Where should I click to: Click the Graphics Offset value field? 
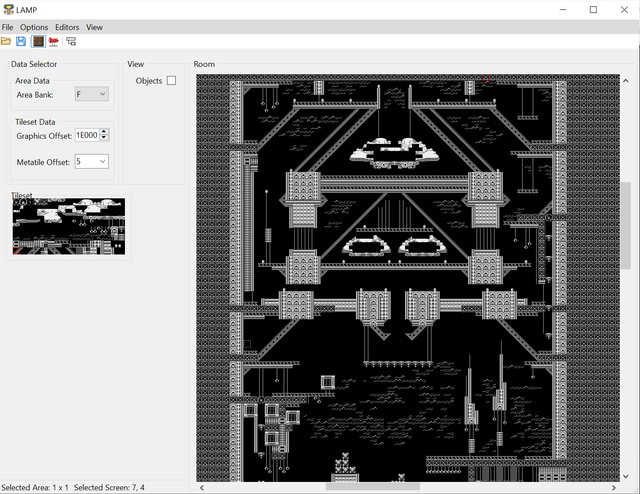[87, 135]
